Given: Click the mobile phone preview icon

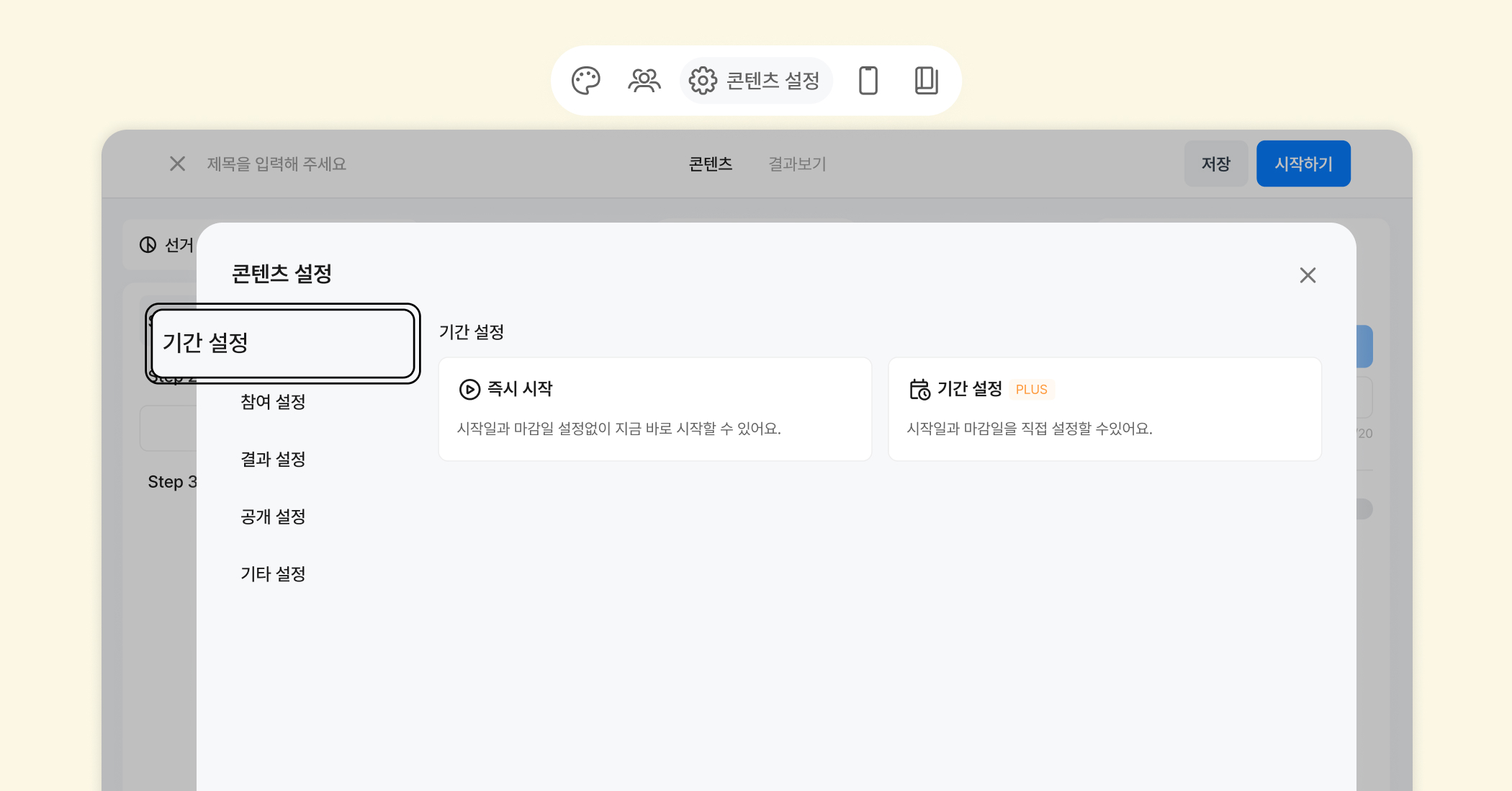Looking at the screenshot, I should [868, 81].
